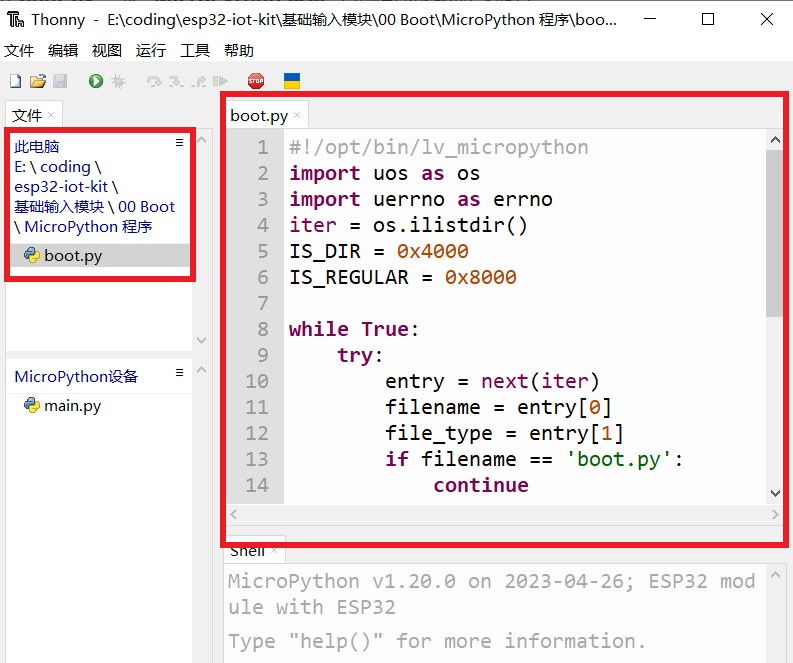Click the open file folder icon
This screenshot has height=663, width=793.
pyautogui.click(x=37, y=81)
